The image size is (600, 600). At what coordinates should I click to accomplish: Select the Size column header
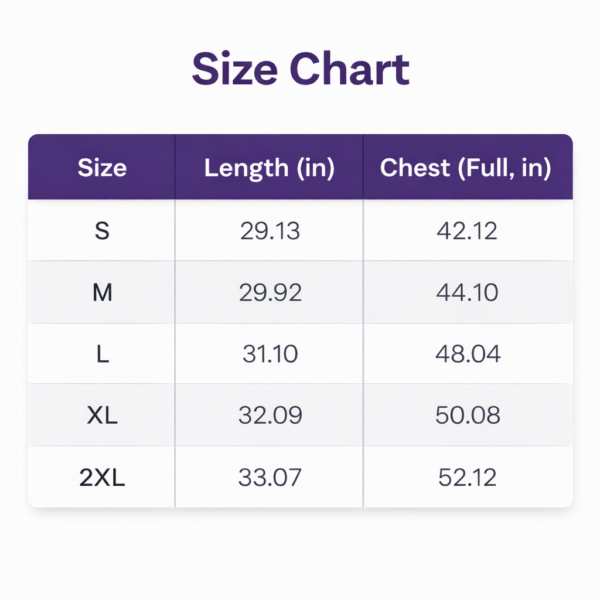(102, 167)
